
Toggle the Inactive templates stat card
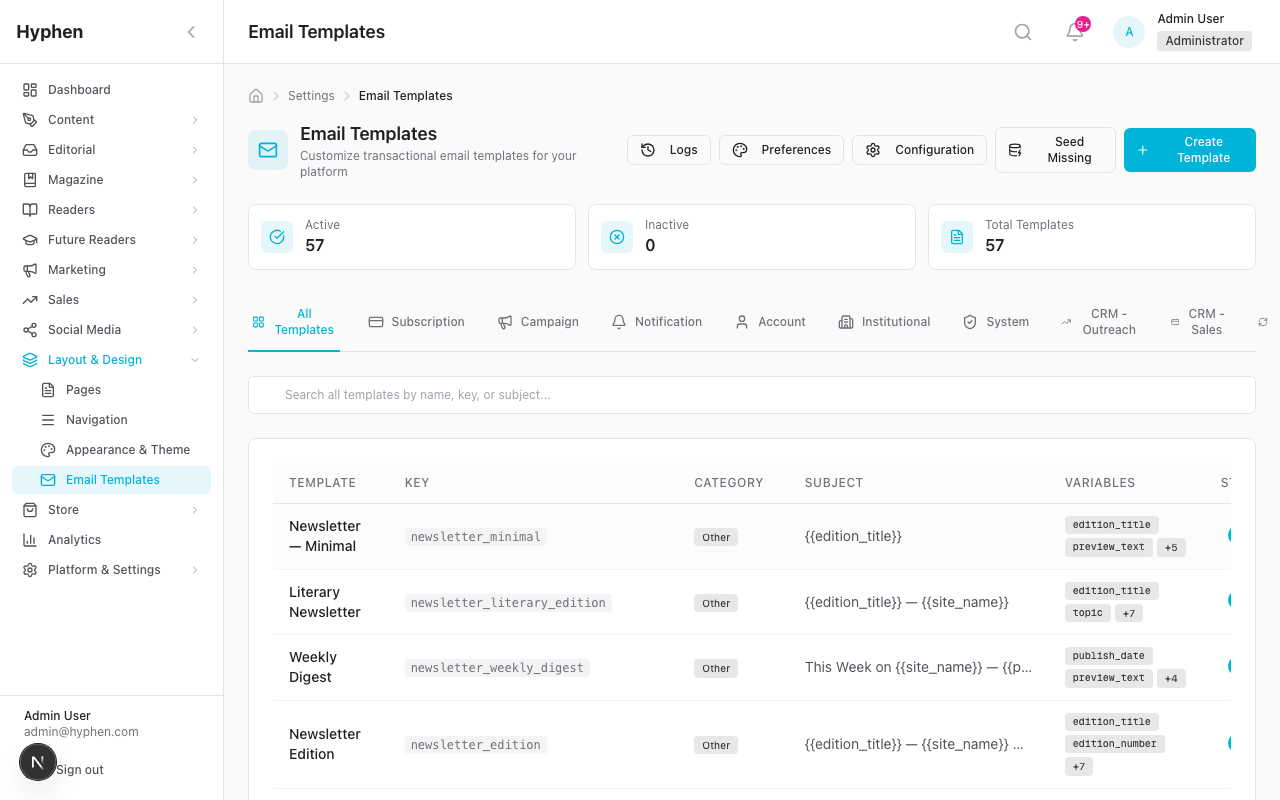[751, 237]
